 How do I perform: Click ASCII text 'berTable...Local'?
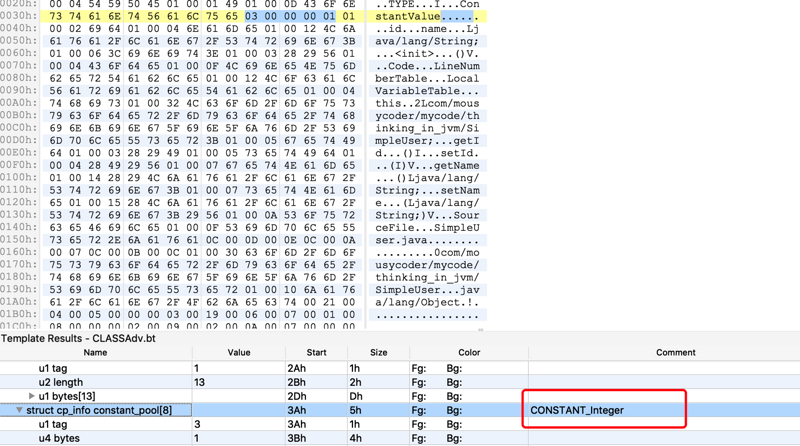point(427,79)
